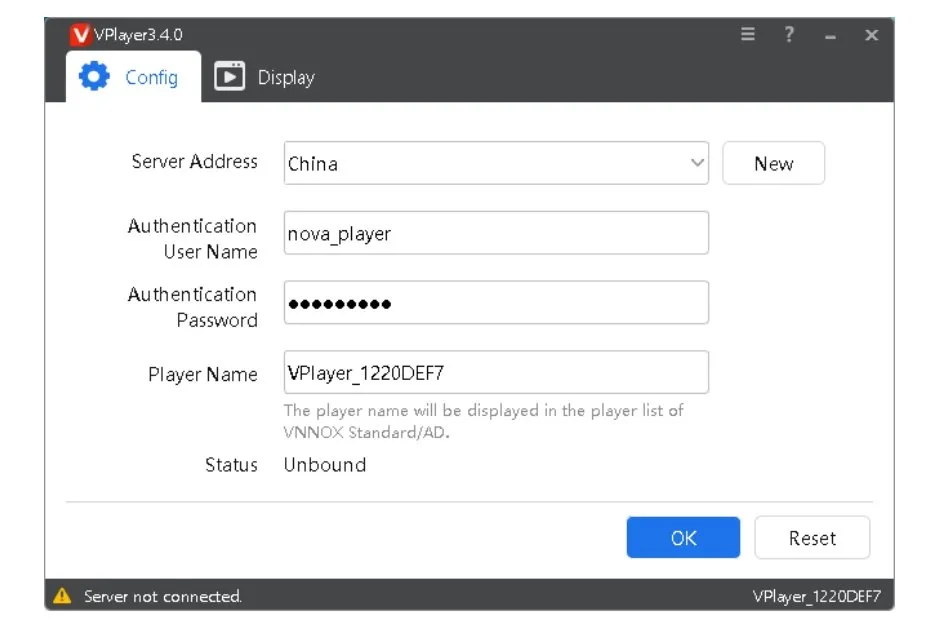Open the hamburger menu icon
Image resolution: width=945 pixels, height=632 pixels.
click(748, 34)
